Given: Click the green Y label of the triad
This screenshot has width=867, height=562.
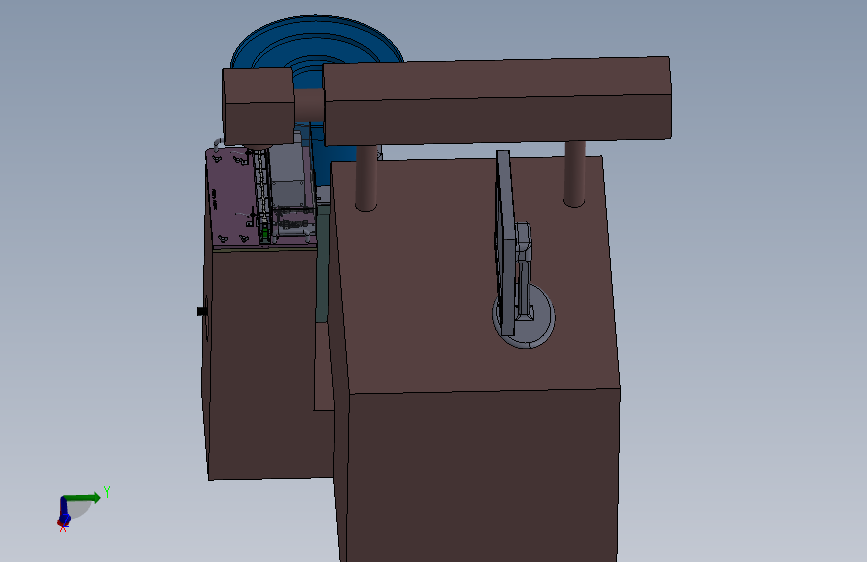Looking at the screenshot, I should [107, 491].
